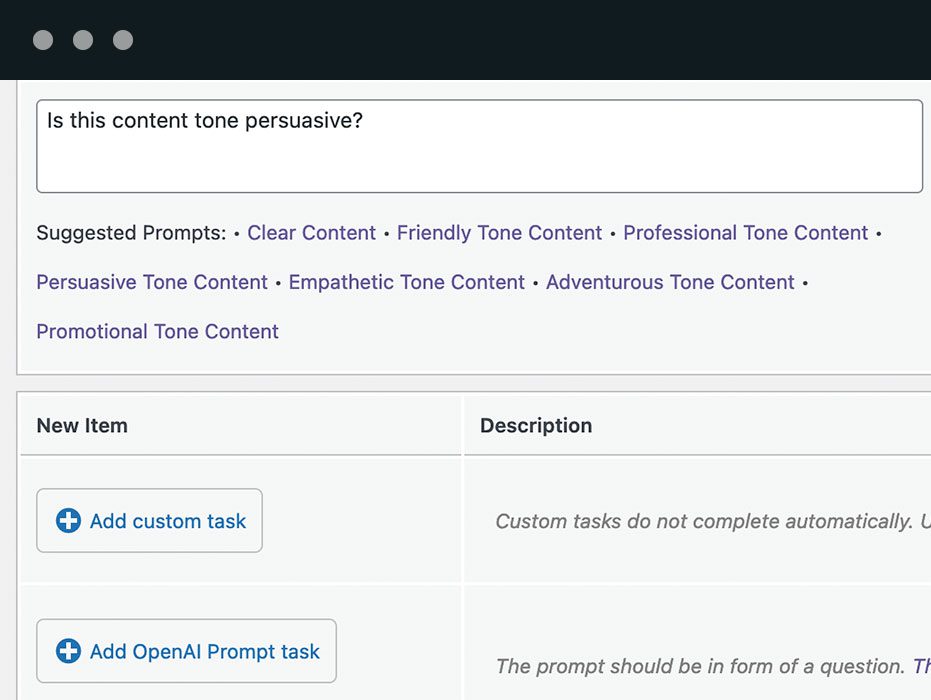Screen dimensions: 931x700
Task: Open the Clear Content suggested prompt
Action: pyautogui.click(x=311, y=232)
